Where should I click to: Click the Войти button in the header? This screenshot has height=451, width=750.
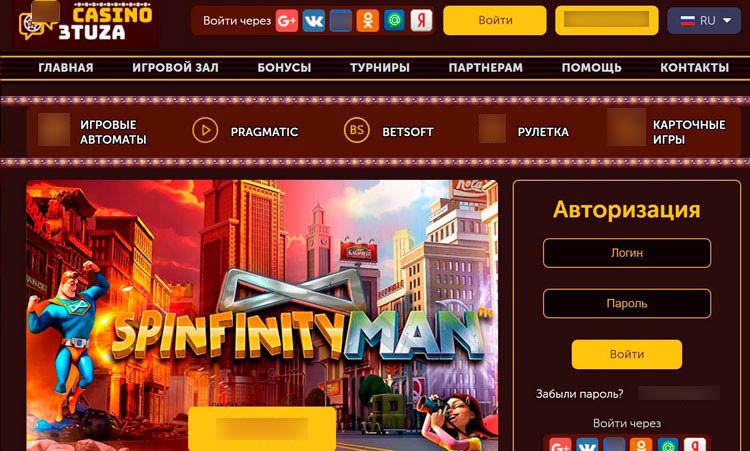(x=495, y=21)
